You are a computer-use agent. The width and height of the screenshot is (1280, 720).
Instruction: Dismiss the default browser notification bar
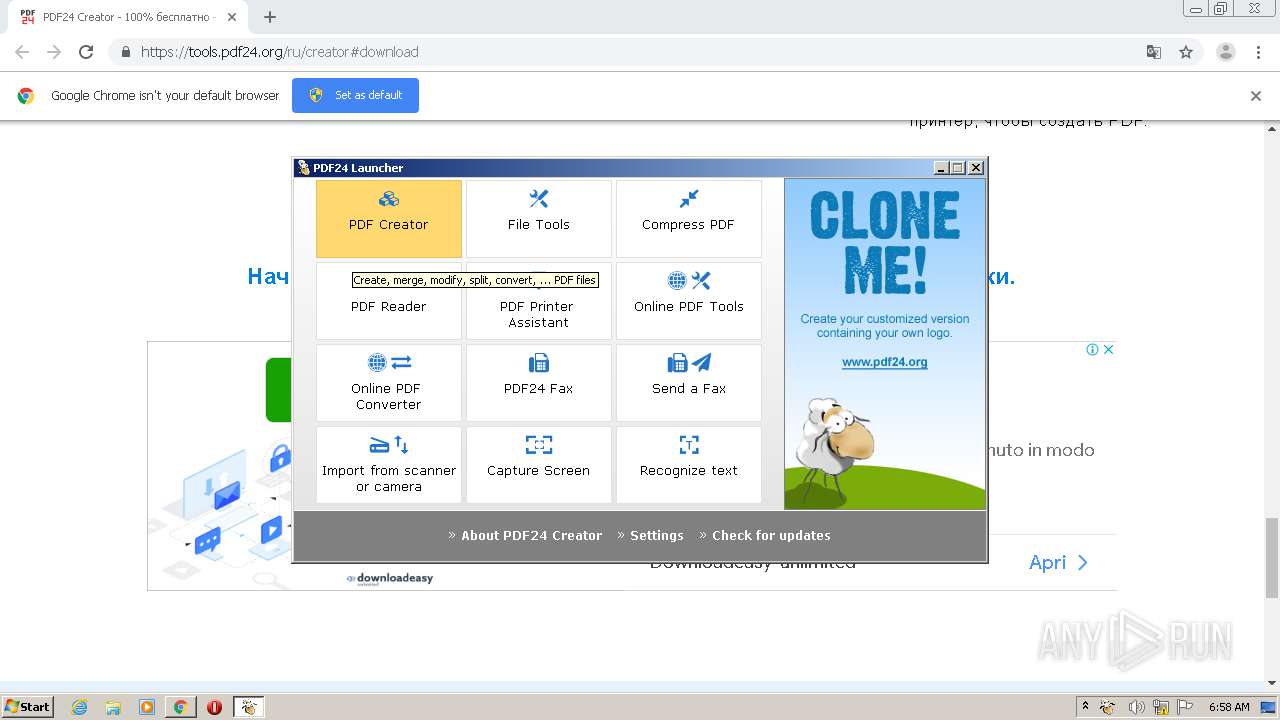tap(1256, 96)
